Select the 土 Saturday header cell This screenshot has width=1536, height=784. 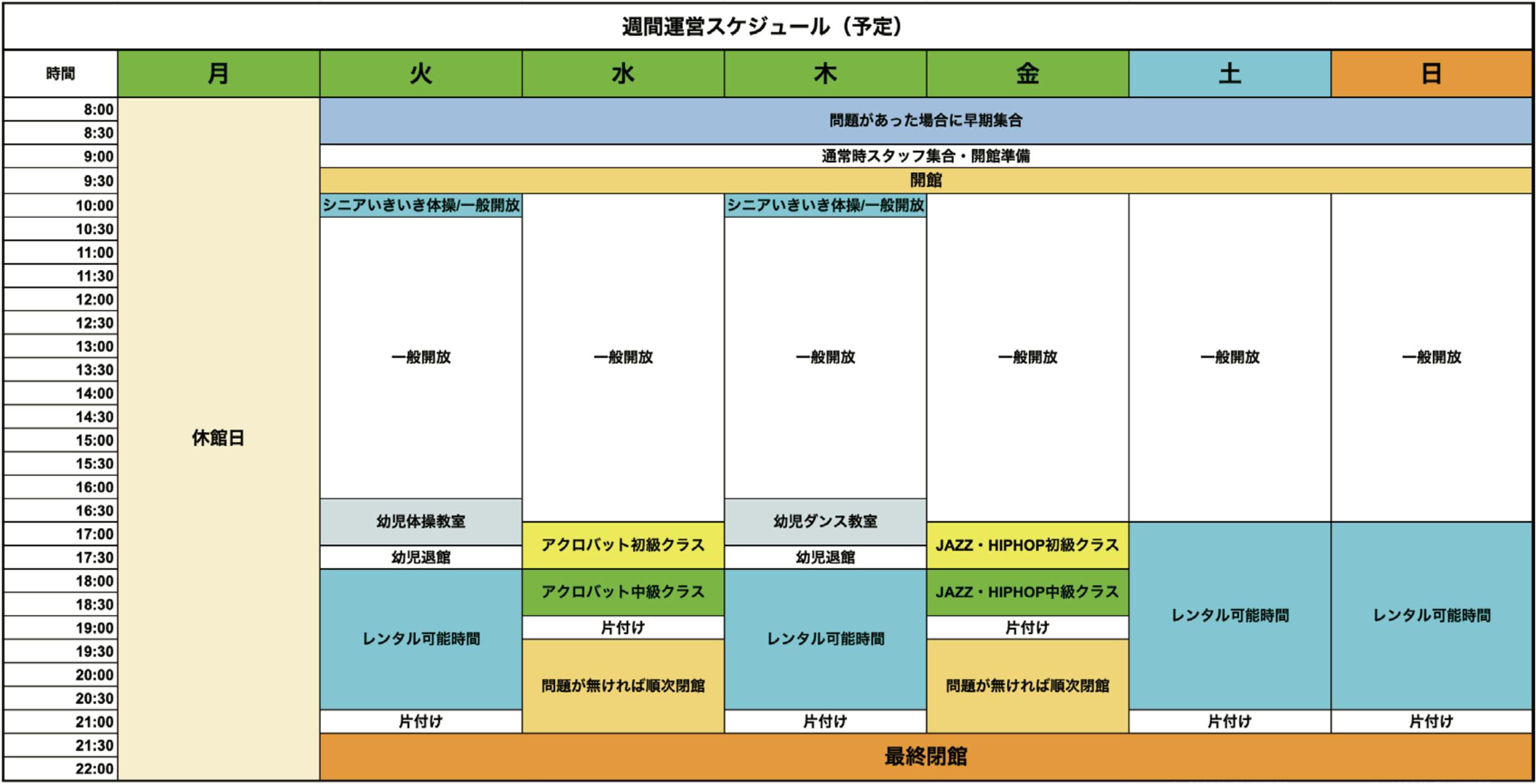coord(1229,74)
